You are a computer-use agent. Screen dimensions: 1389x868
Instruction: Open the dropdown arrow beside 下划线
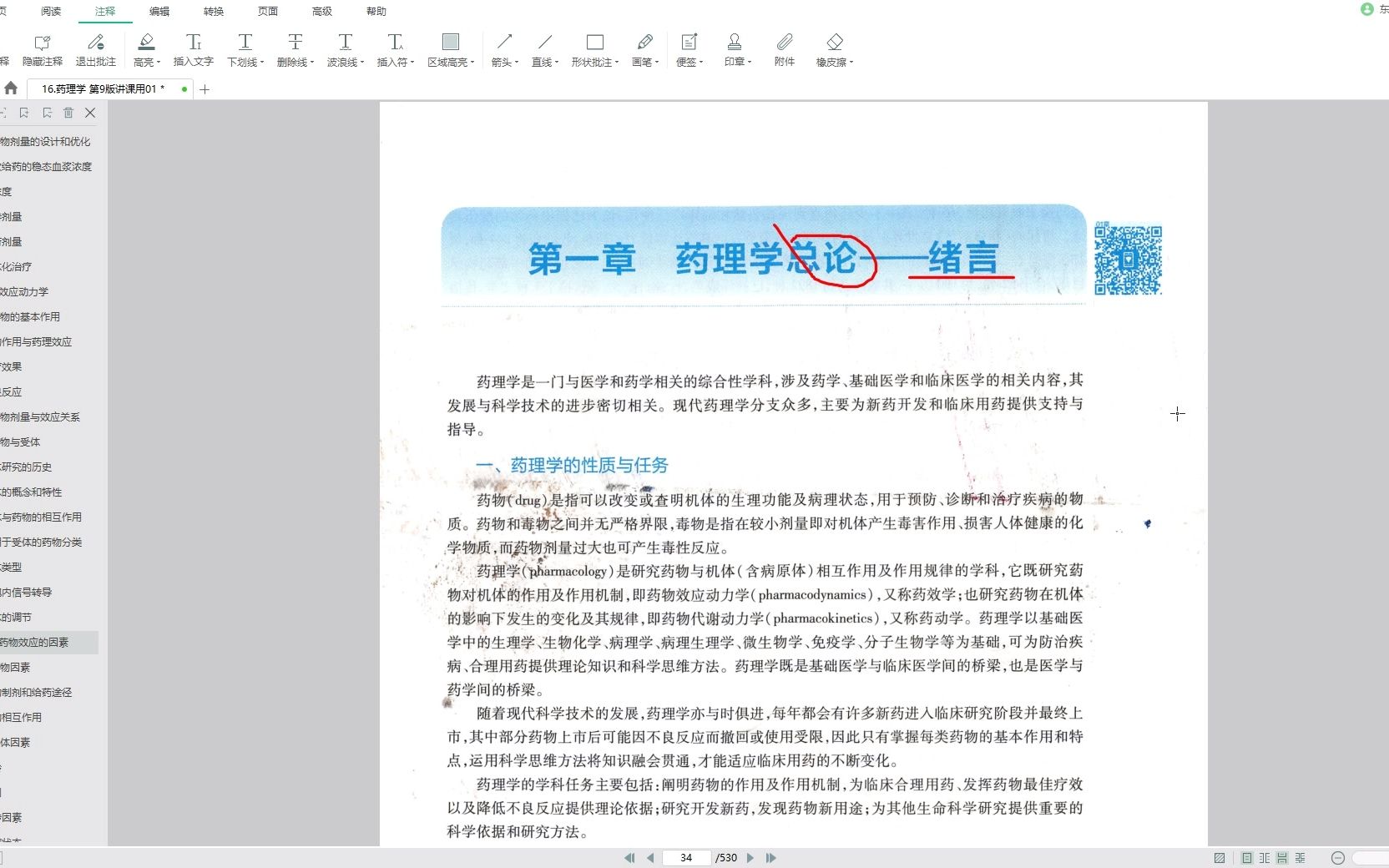262,63
